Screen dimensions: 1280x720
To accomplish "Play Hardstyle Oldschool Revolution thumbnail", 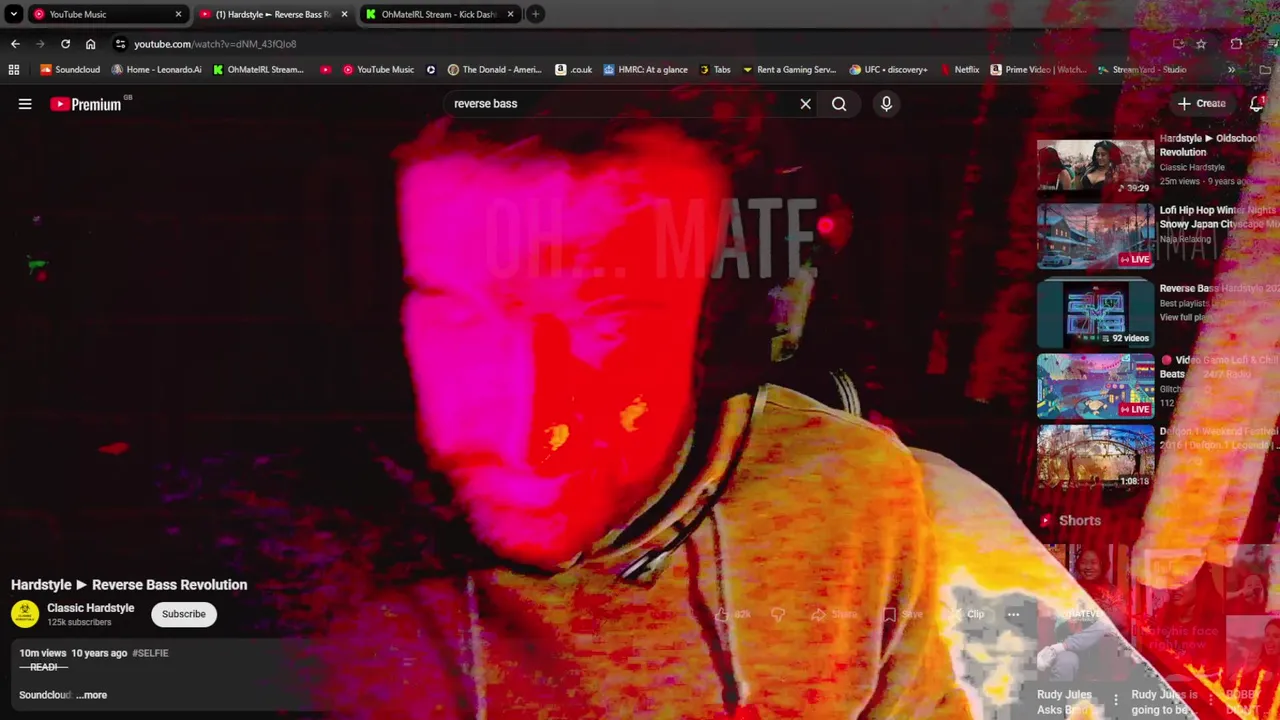I will pos(1095,165).
